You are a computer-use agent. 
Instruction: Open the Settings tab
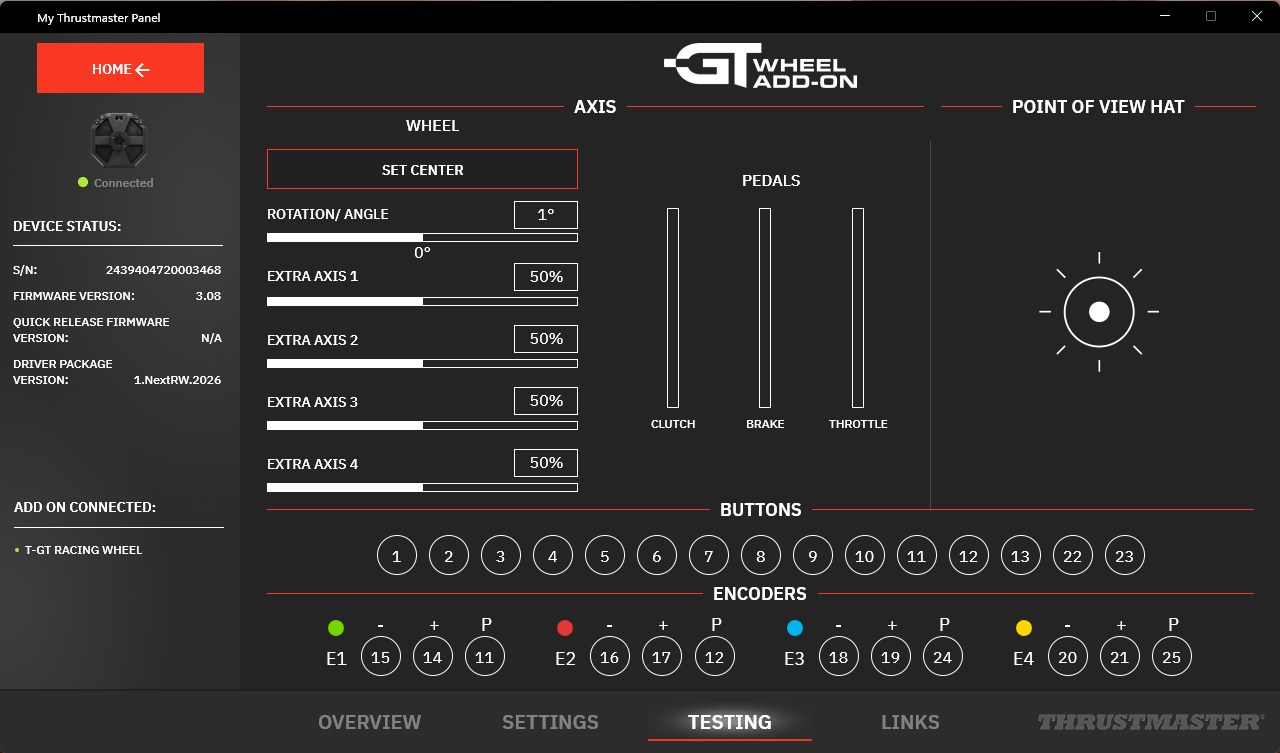(x=550, y=722)
